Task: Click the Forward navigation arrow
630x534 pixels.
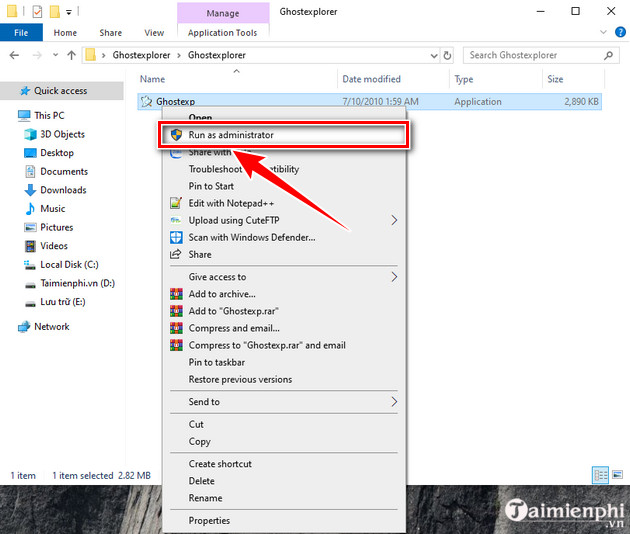Action: click(x=37, y=55)
